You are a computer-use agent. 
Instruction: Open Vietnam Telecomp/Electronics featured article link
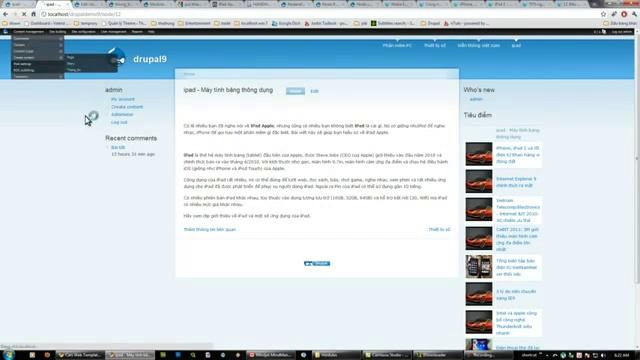click(x=518, y=210)
